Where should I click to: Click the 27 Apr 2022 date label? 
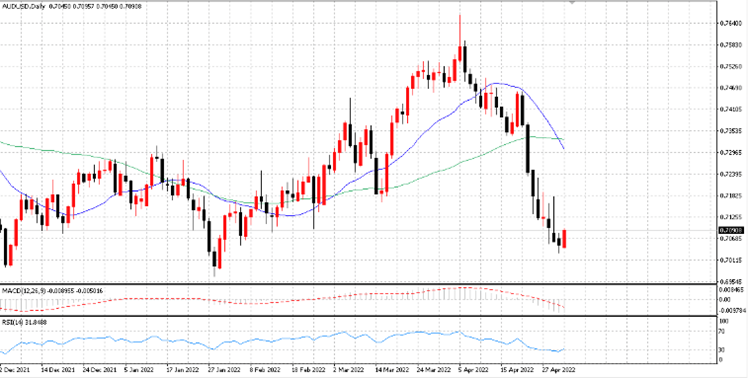pos(559,370)
